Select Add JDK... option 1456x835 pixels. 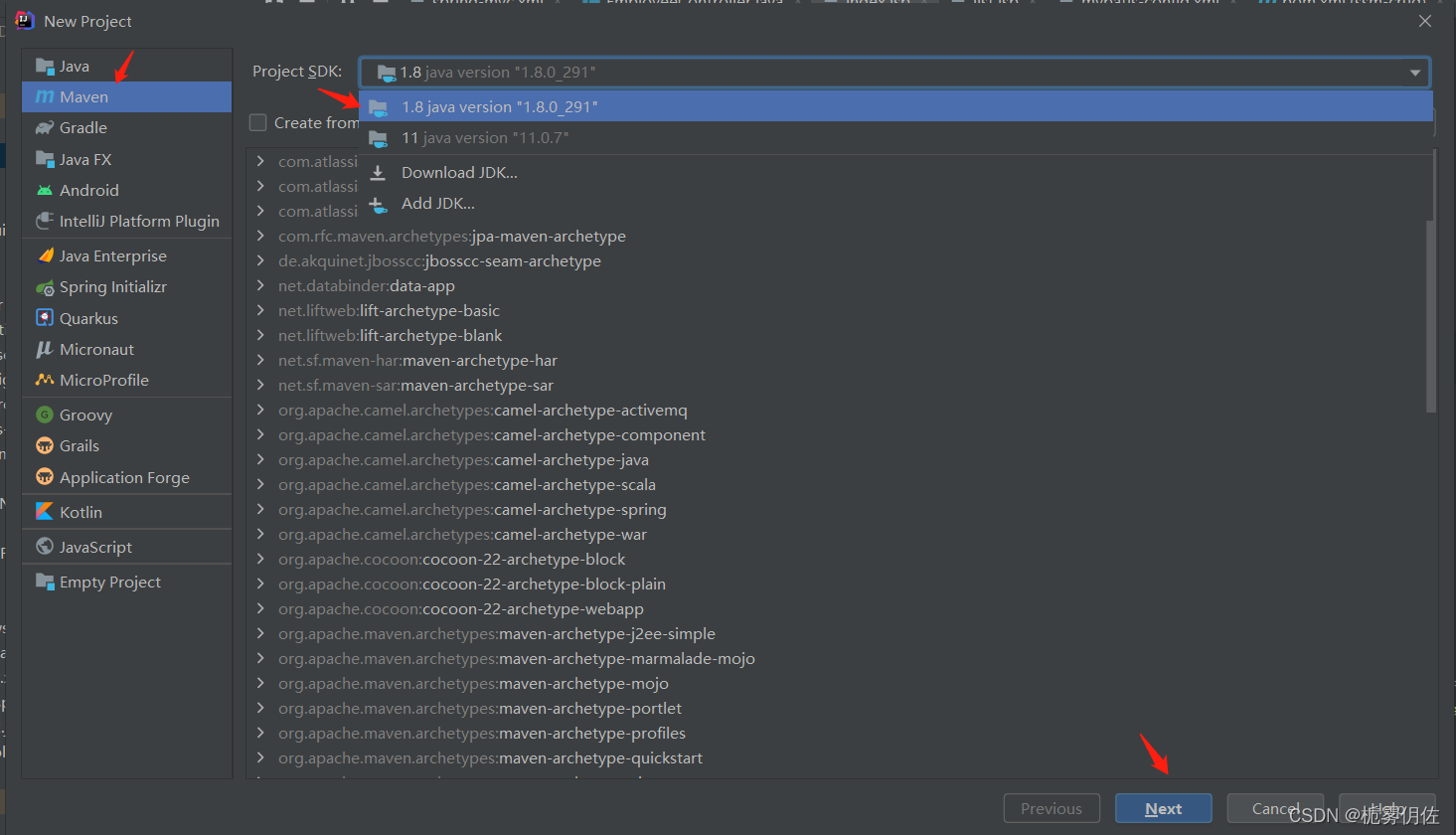[x=895, y=204]
